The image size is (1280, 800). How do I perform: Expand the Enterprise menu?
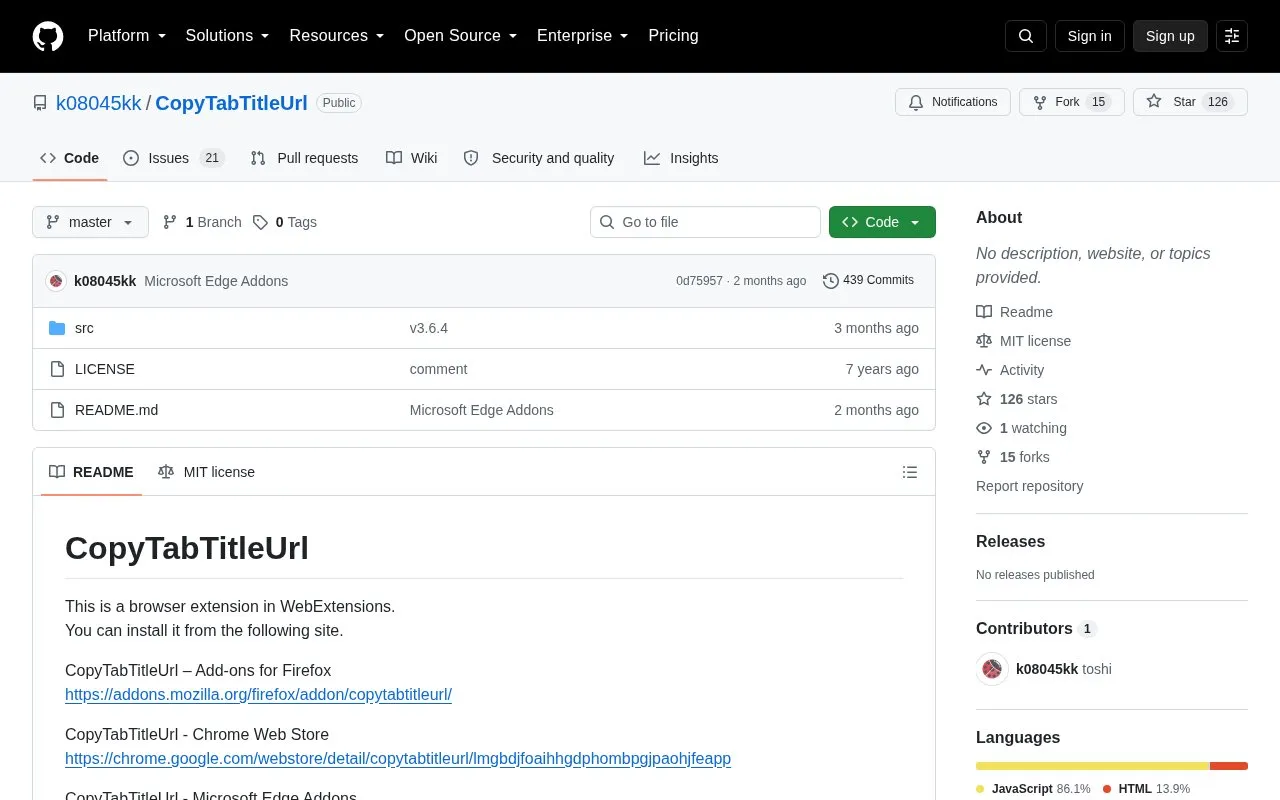583,36
